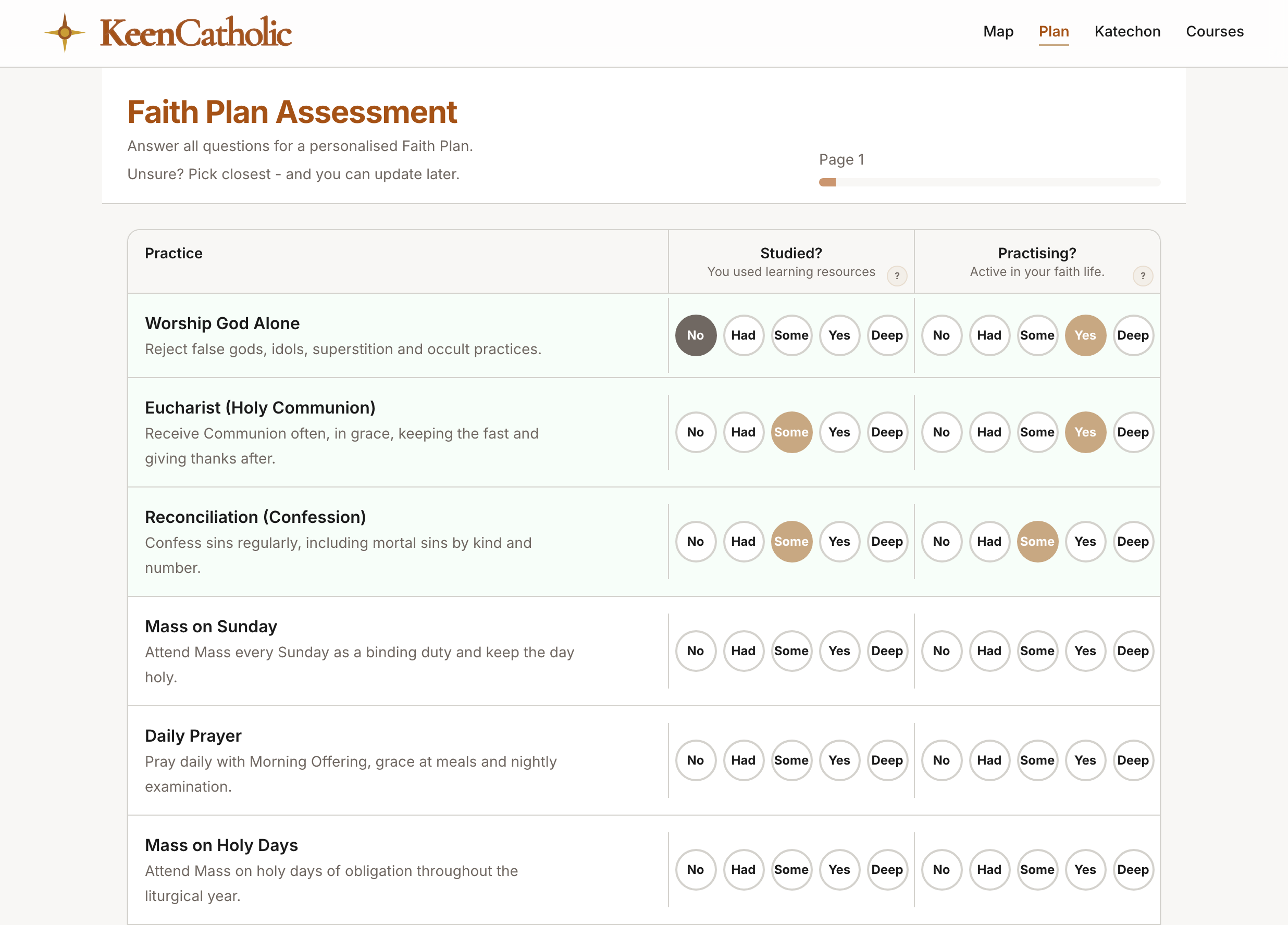Choose Practising 'Deep' for Mass on Sunday
This screenshot has height=925, width=1288.
pos(1133,651)
